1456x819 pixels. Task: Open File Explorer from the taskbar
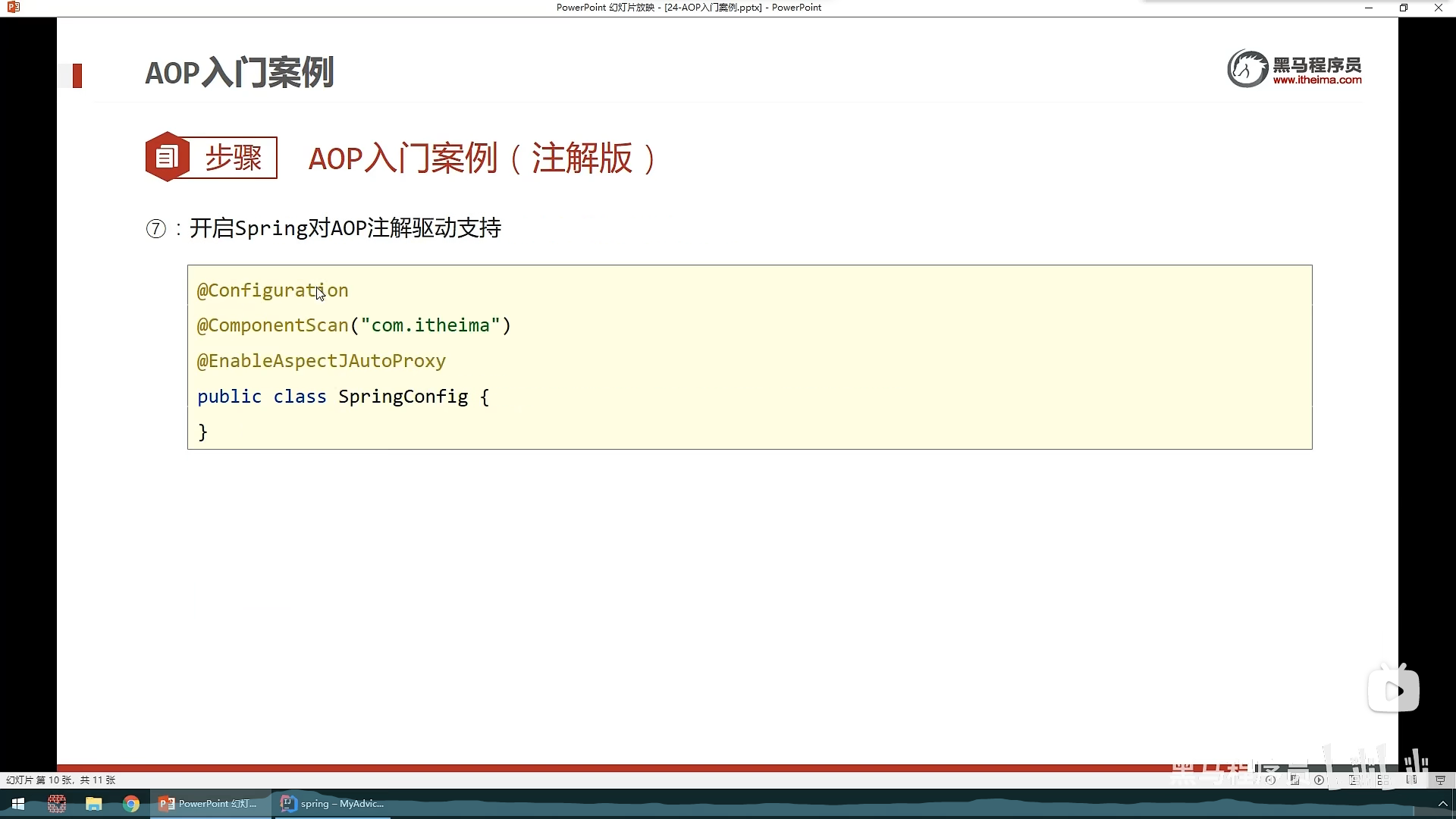[94, 804]
